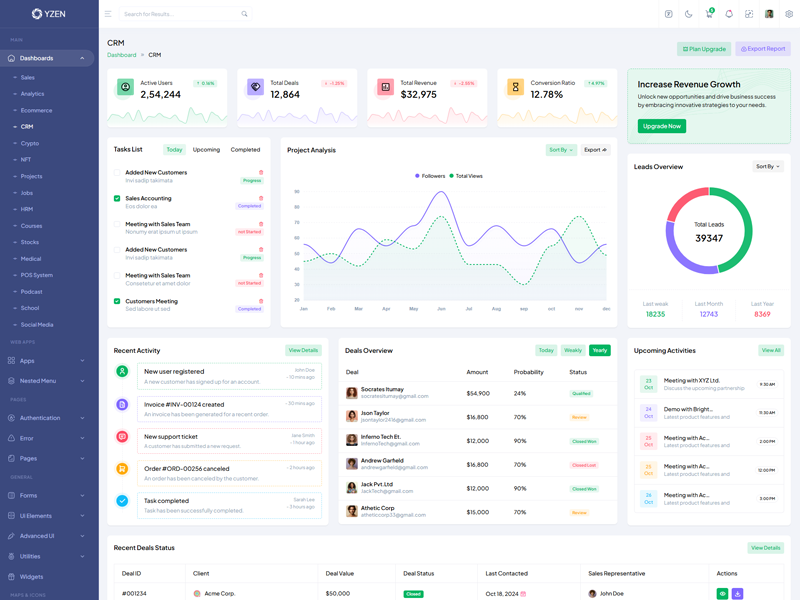This screenshot has height=600, width=800.
Task: Click the fullscreen icon in the header
Action: (x=749, y=14)
